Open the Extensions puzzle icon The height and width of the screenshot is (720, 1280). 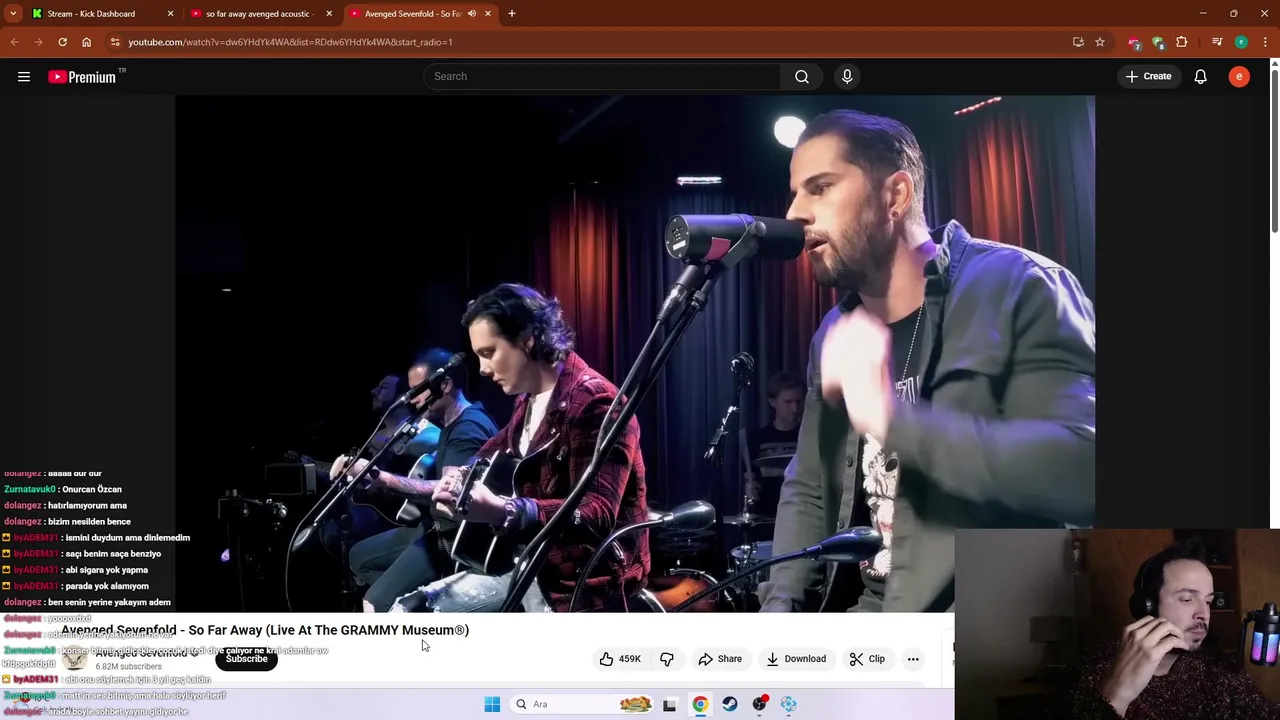pos(1182,42)
